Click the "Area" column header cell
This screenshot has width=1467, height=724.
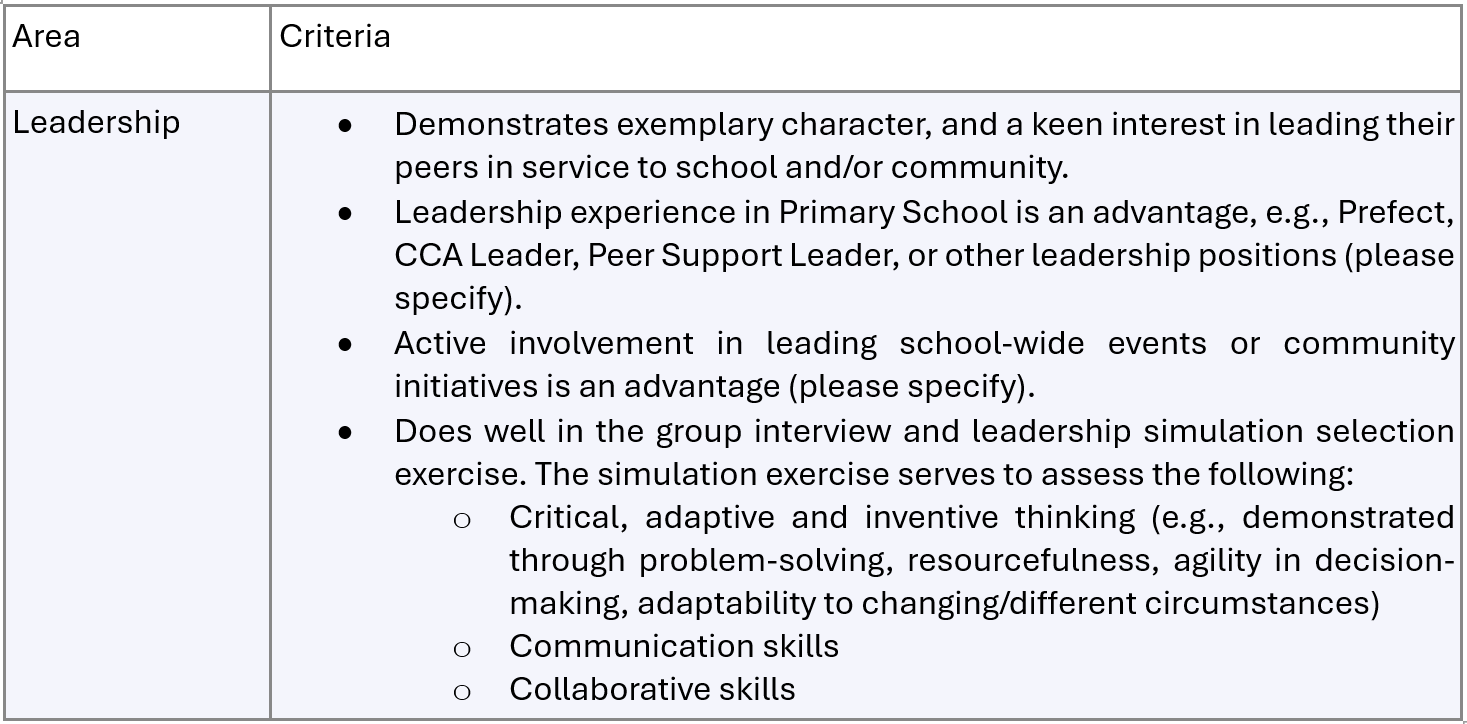coord(47,37)
